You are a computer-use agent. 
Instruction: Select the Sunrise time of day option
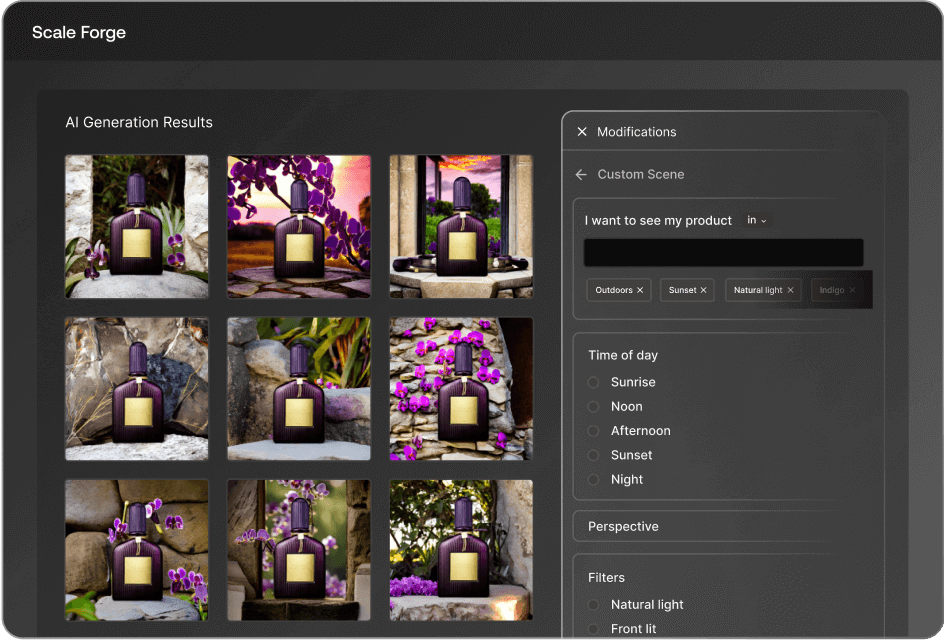(x=593, y=382)
